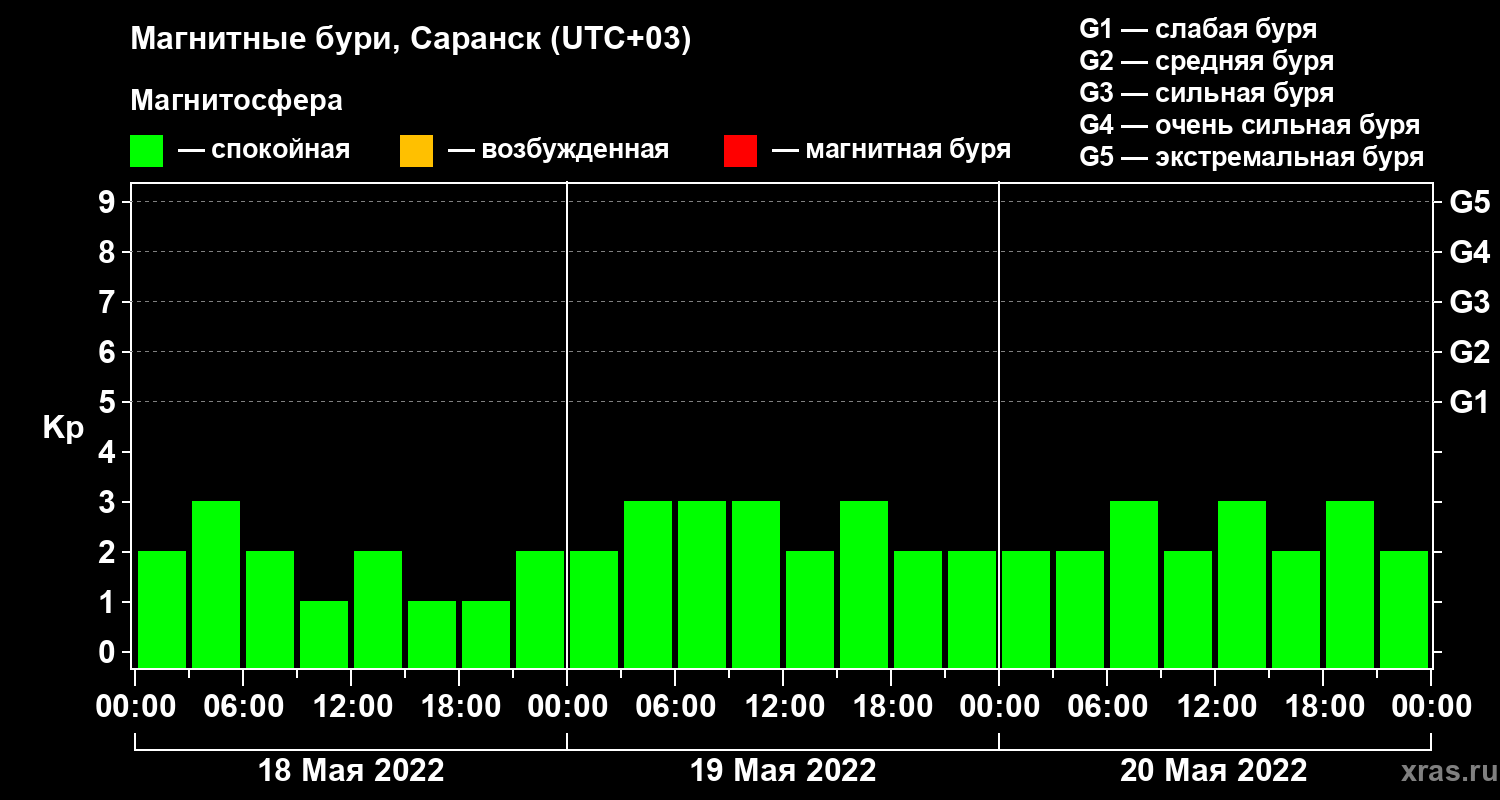Click the '12:00' time label above 18 Мая
Viewport: 1500px width, 800px height.
(351, 707)
